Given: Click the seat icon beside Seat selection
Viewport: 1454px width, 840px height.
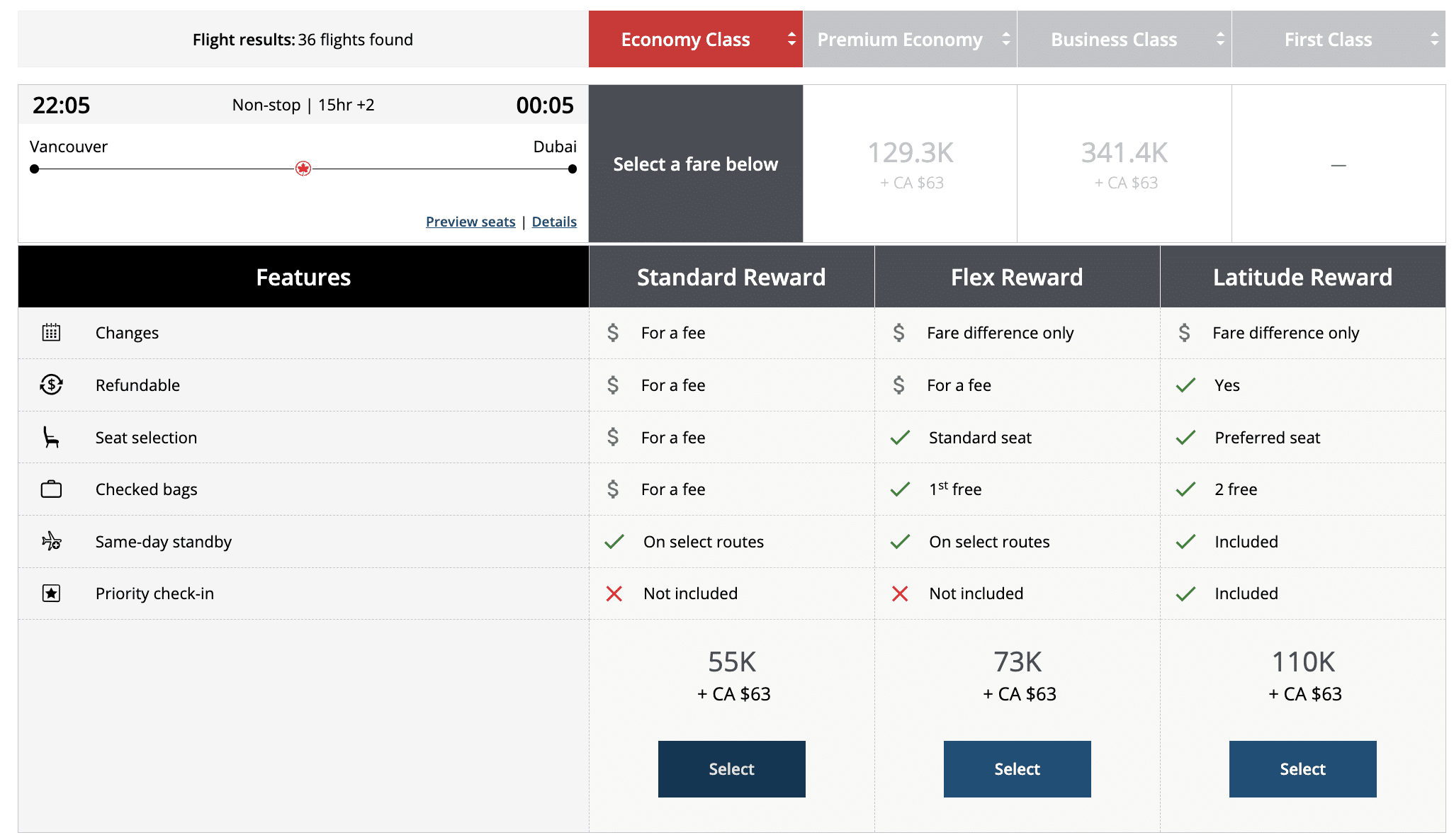Looking at the screenshot, I should point(51,437).
